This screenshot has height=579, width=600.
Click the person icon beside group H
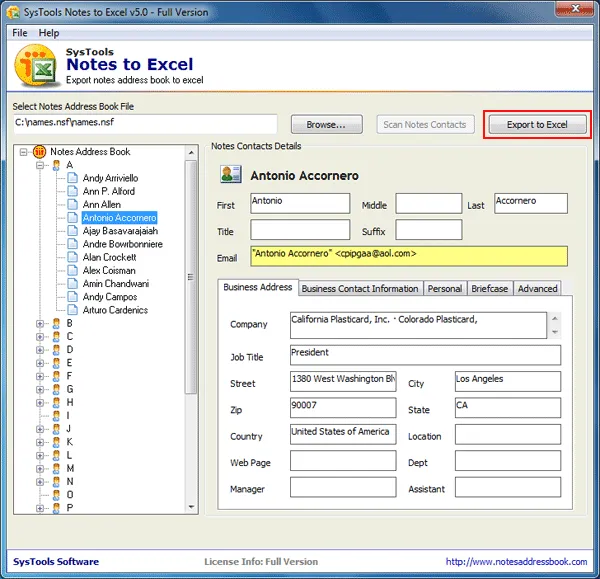pyautogui.click(x=56, y=403)
